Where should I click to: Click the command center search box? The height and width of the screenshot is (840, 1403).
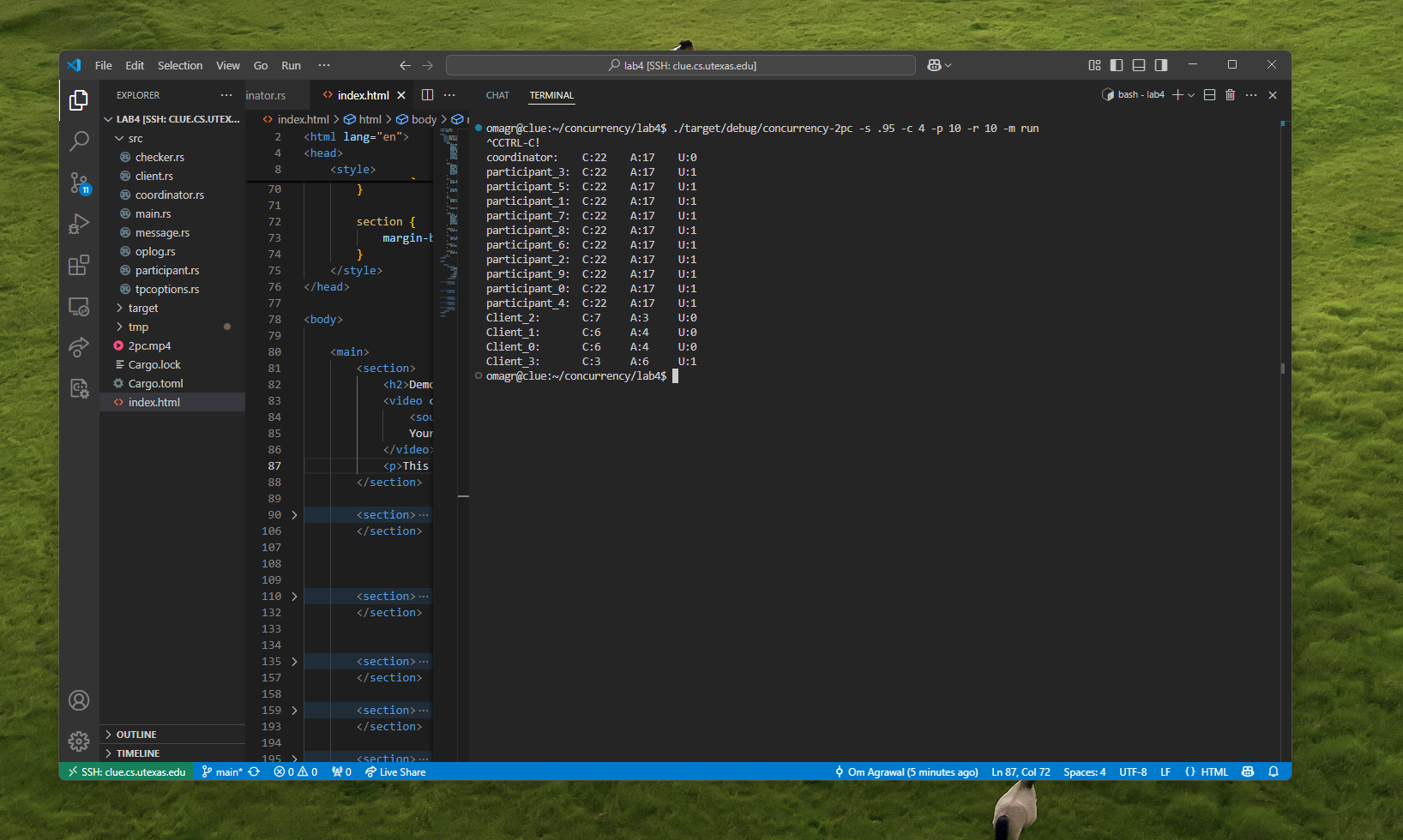(x=681, y=65)
